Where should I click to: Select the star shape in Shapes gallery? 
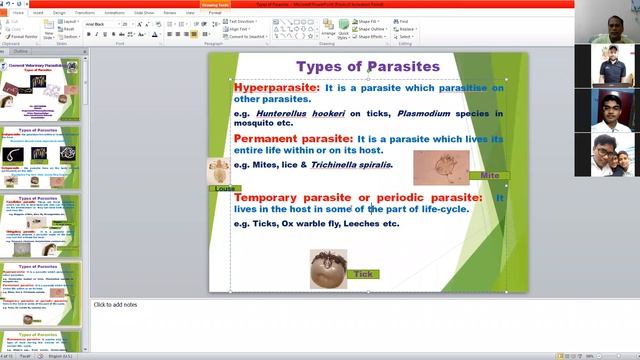click(310, 36)
